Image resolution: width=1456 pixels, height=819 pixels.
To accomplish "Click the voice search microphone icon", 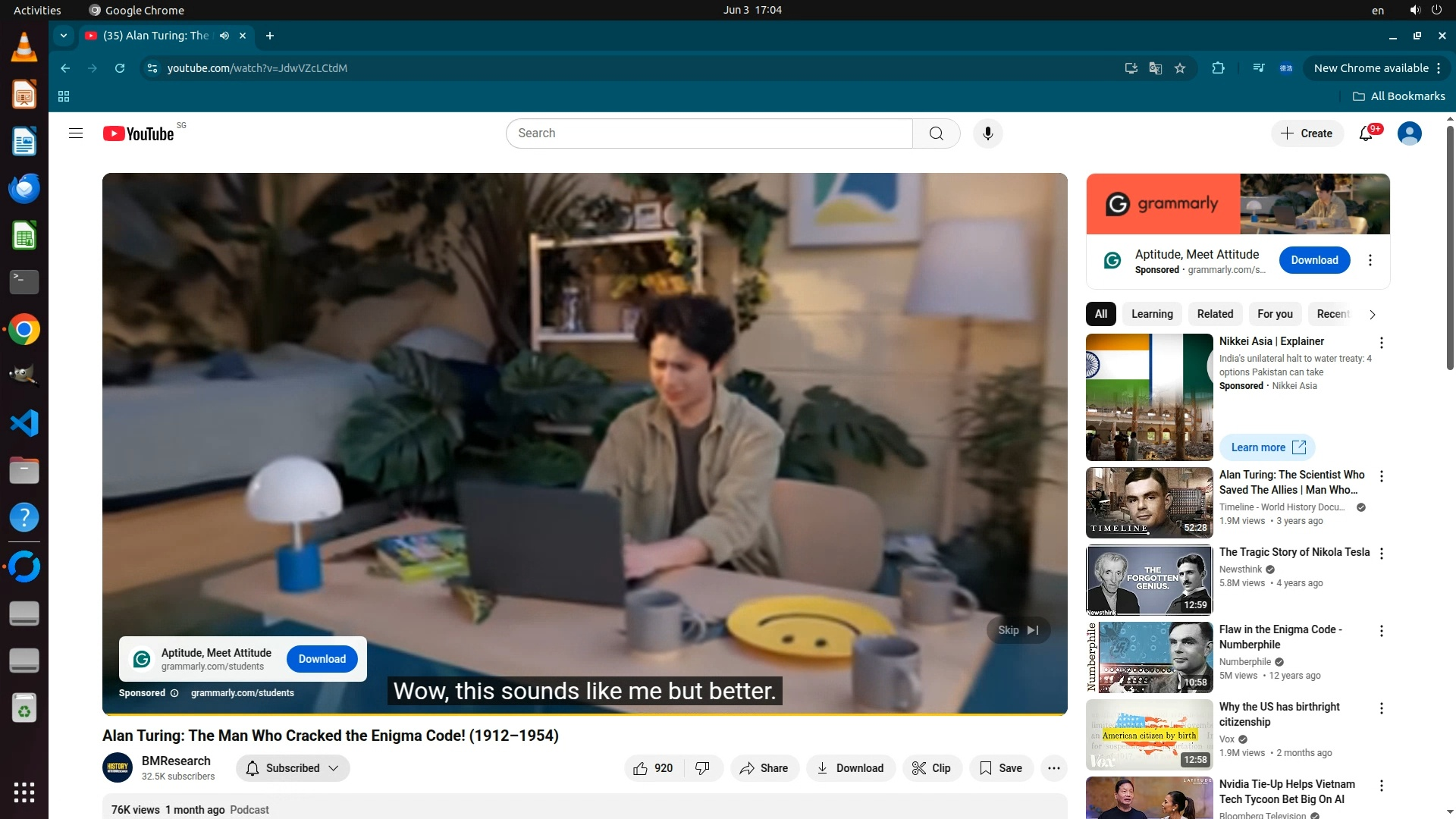I will pos(987,133).
